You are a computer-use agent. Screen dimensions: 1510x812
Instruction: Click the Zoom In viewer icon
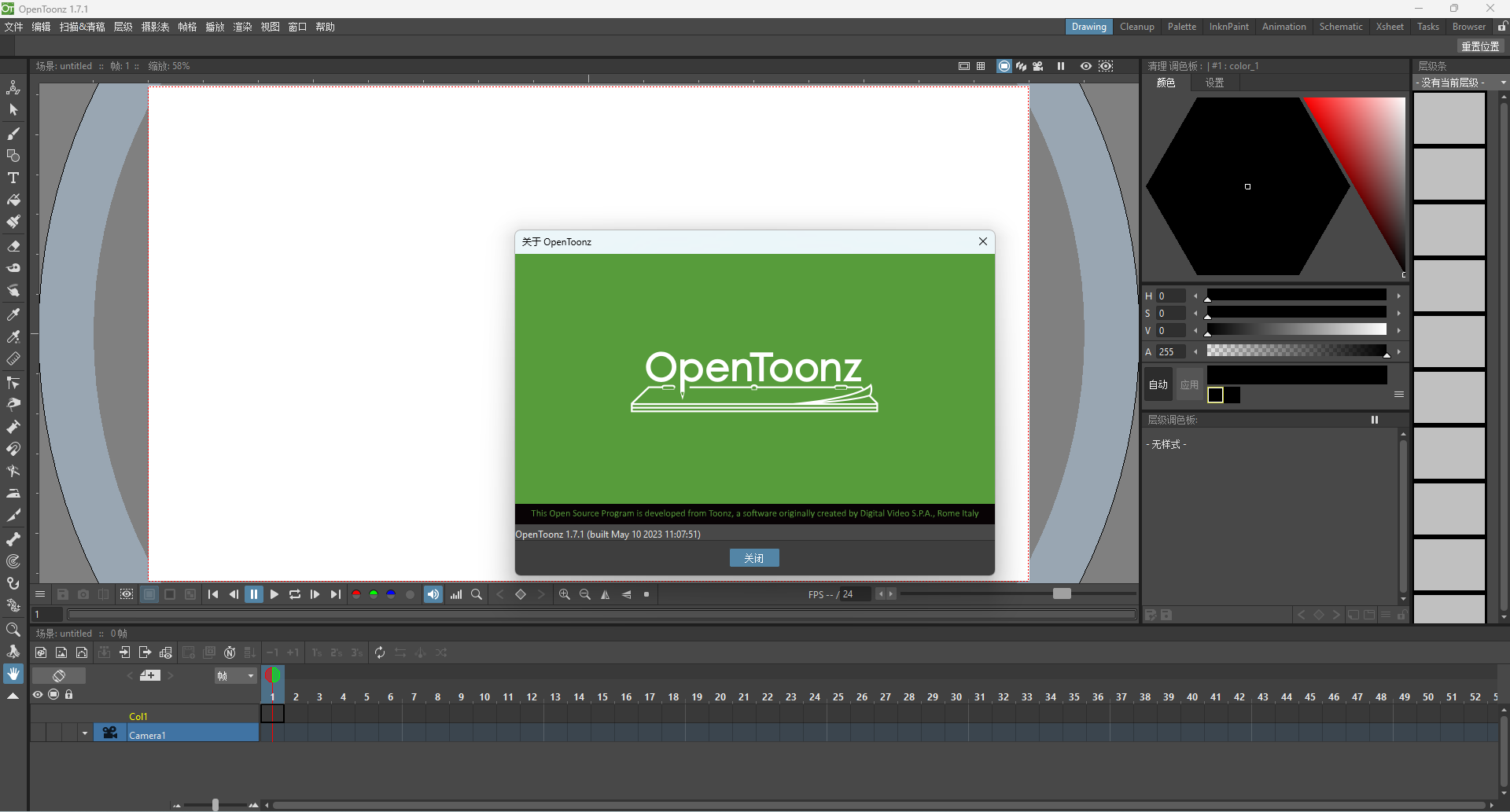point(565,594)
